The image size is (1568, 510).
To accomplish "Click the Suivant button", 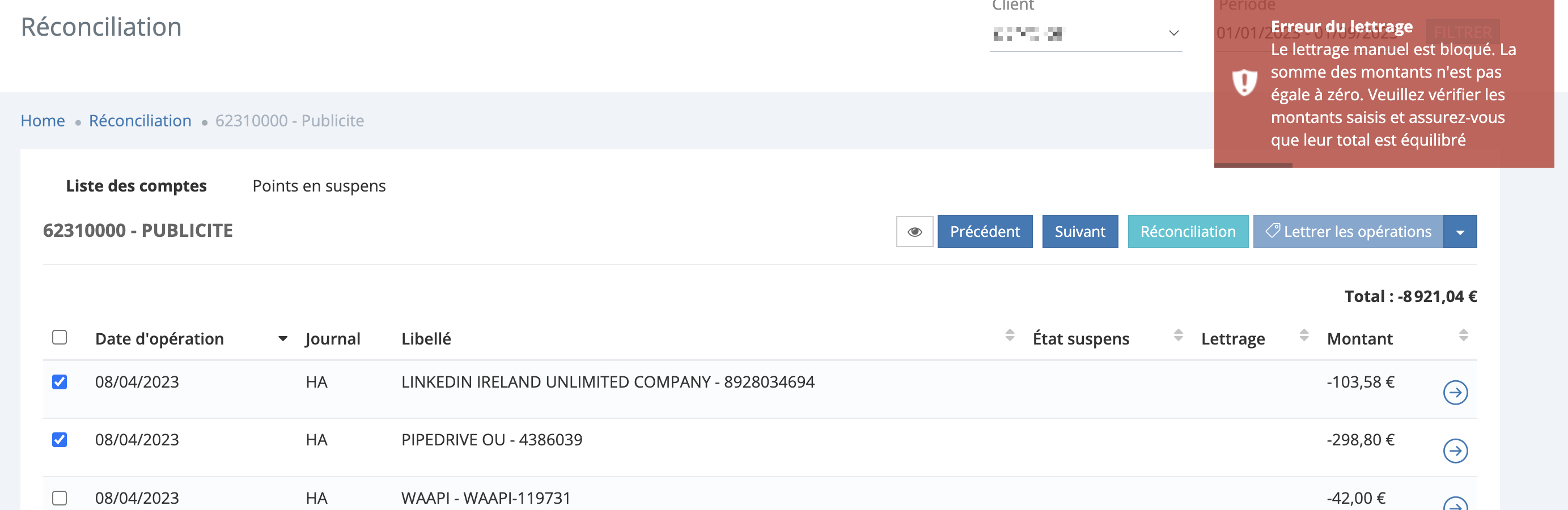I will coord(1080,231).
